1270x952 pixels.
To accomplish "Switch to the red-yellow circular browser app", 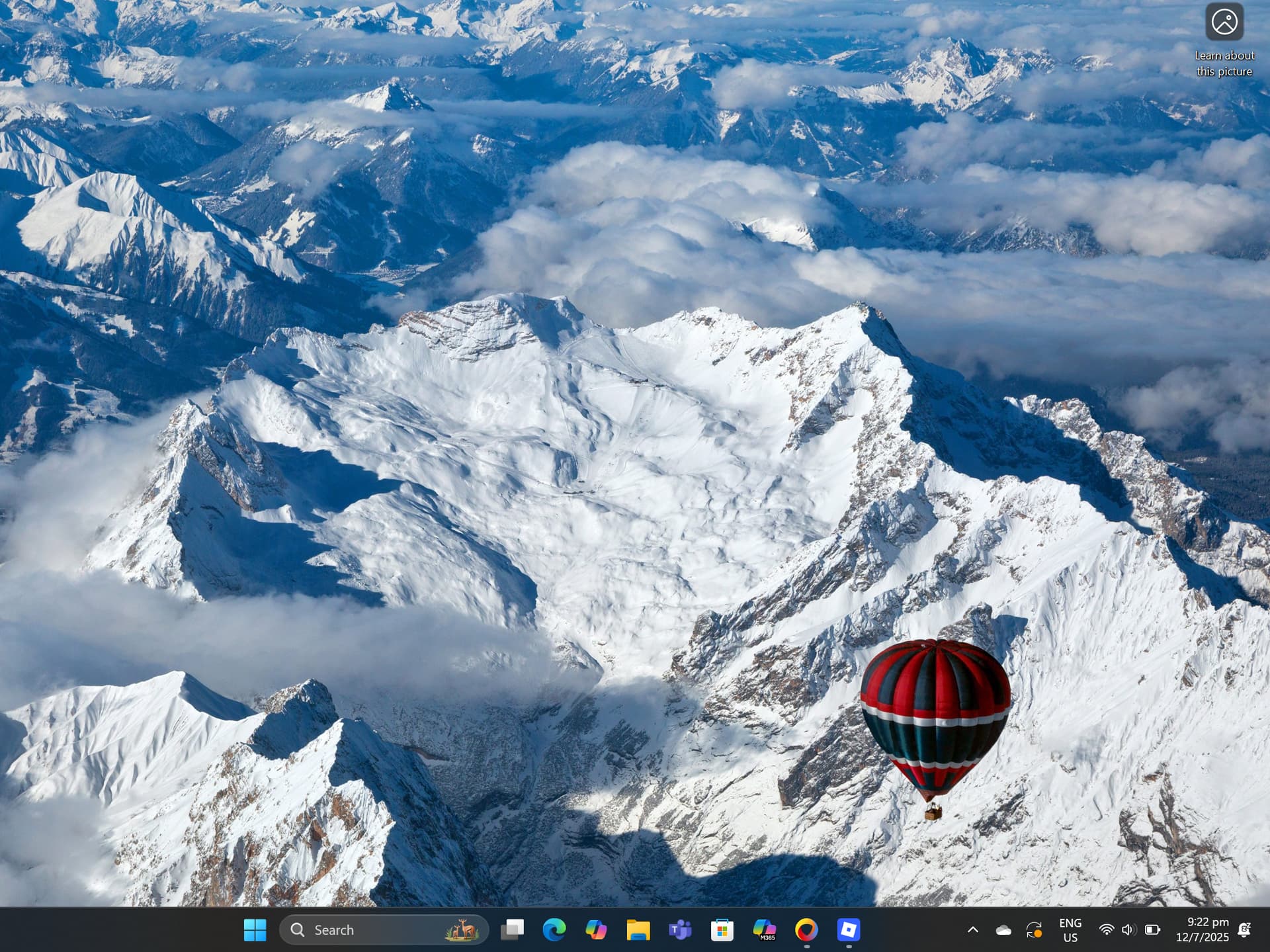I will pos(806,930).
